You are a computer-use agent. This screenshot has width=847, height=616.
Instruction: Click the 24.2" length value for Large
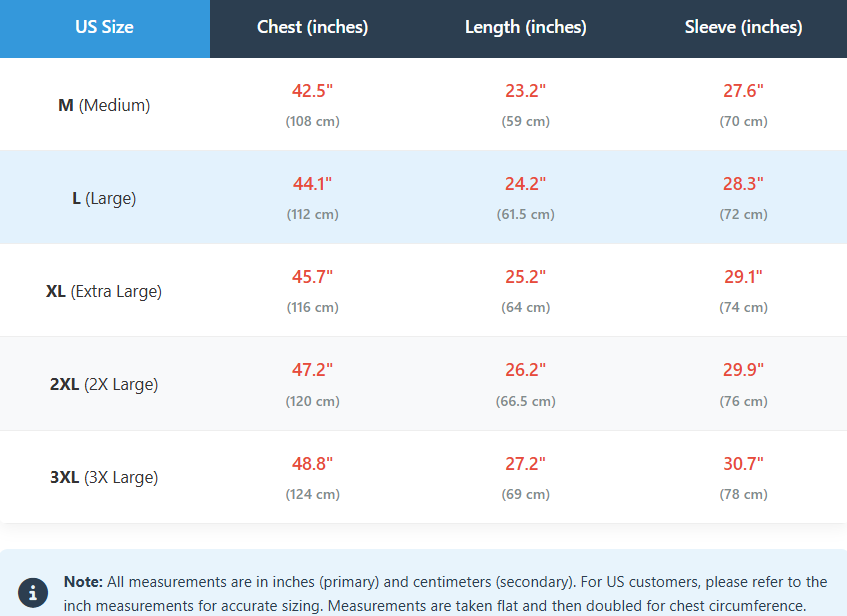pos(525,184)
